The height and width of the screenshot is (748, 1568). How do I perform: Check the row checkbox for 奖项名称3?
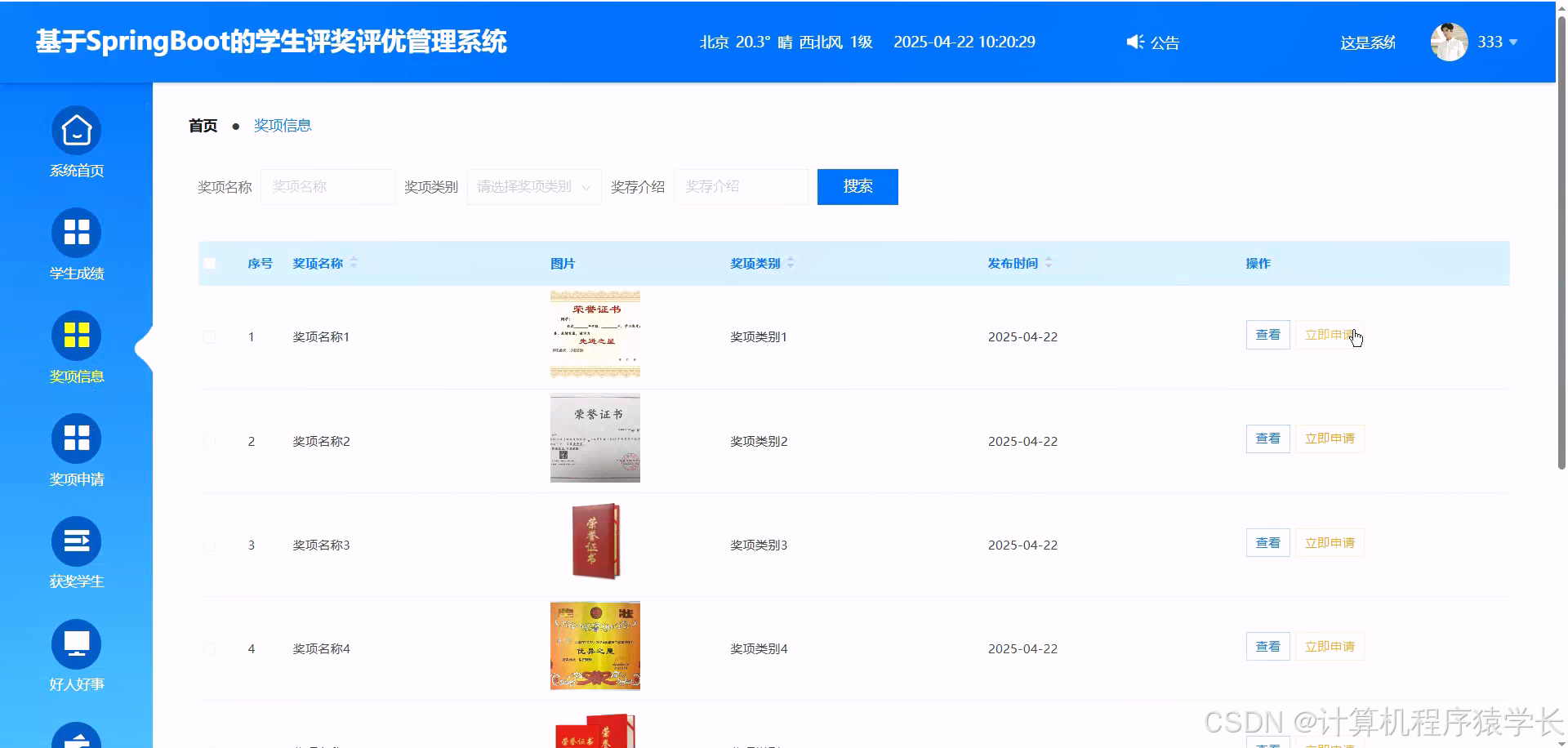pos(210,545)
